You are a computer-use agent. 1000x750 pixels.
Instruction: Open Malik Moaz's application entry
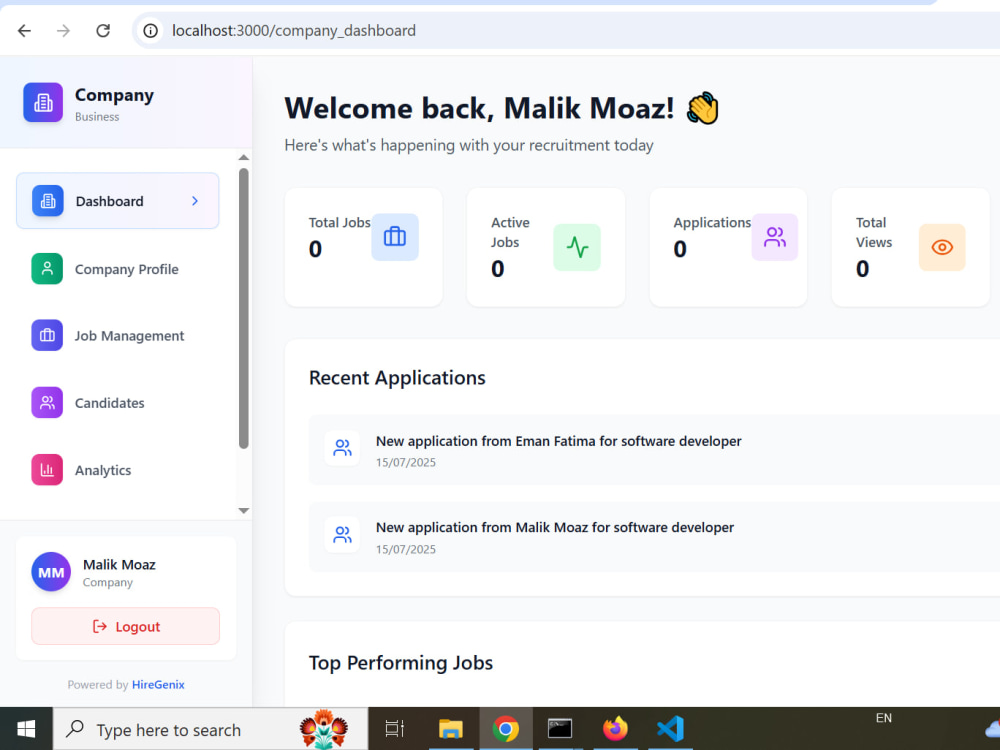[x=654, y=536]
